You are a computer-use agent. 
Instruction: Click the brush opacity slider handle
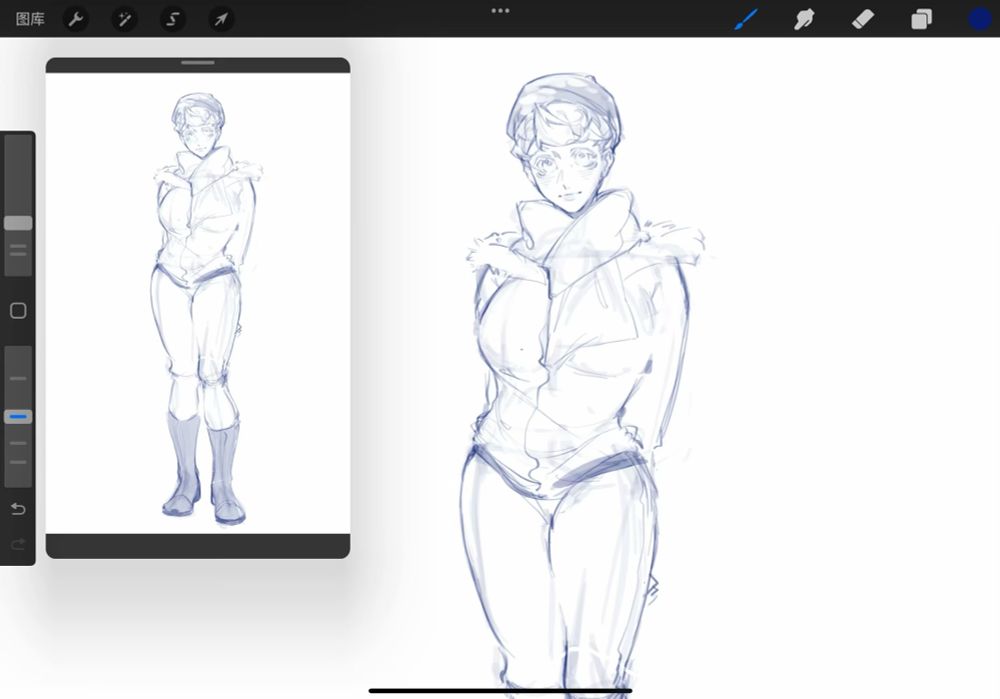click(18, 416)
